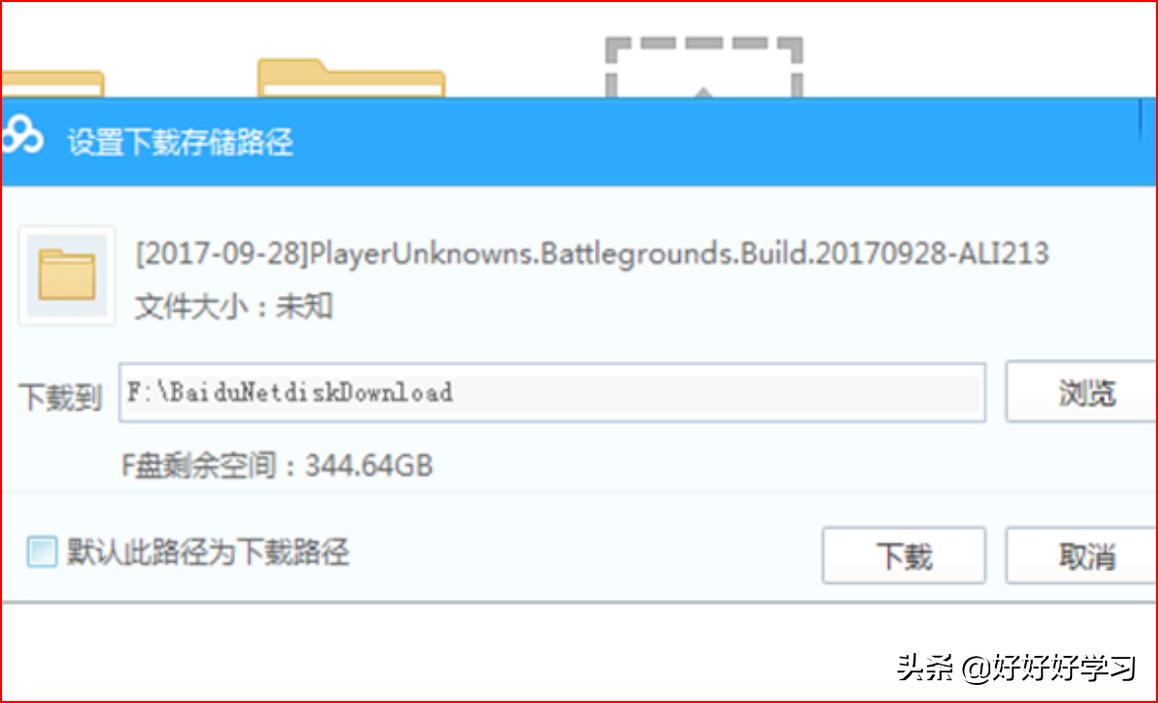Cancel the dialog with 取消
The height and width of the screenshot is (703, 1158).
tap(1081, 555)
